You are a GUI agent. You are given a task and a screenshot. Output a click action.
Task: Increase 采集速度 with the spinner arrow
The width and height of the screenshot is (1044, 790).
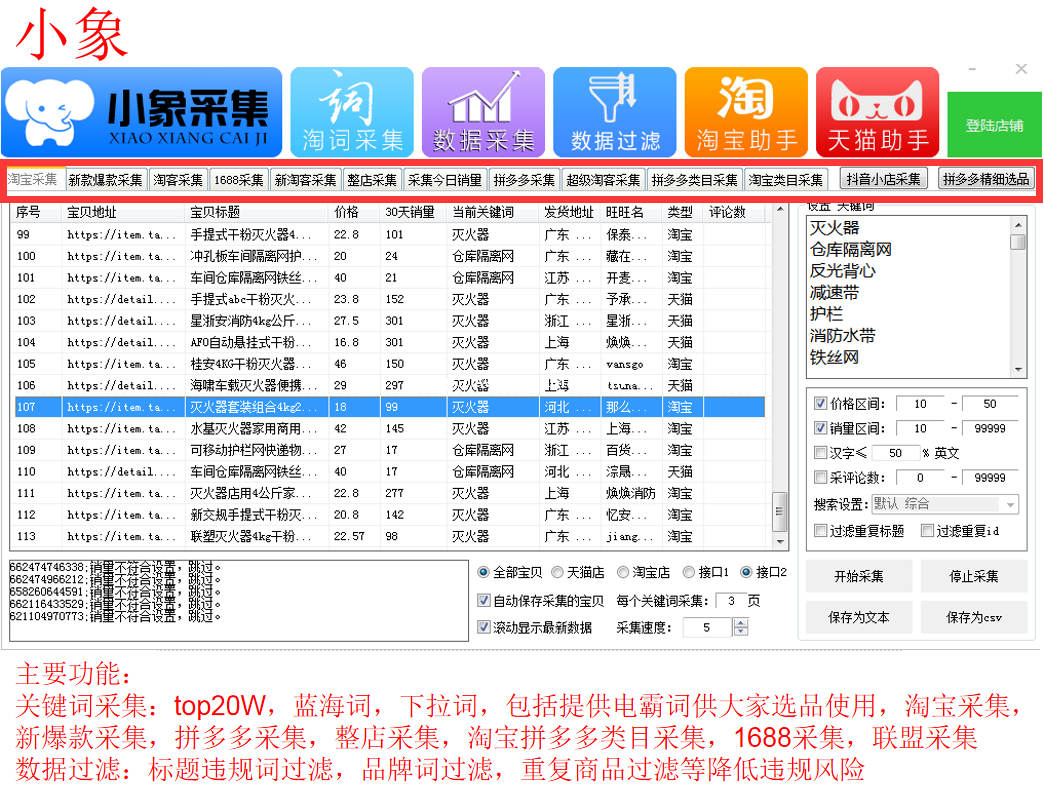click(x=740, y=623)
